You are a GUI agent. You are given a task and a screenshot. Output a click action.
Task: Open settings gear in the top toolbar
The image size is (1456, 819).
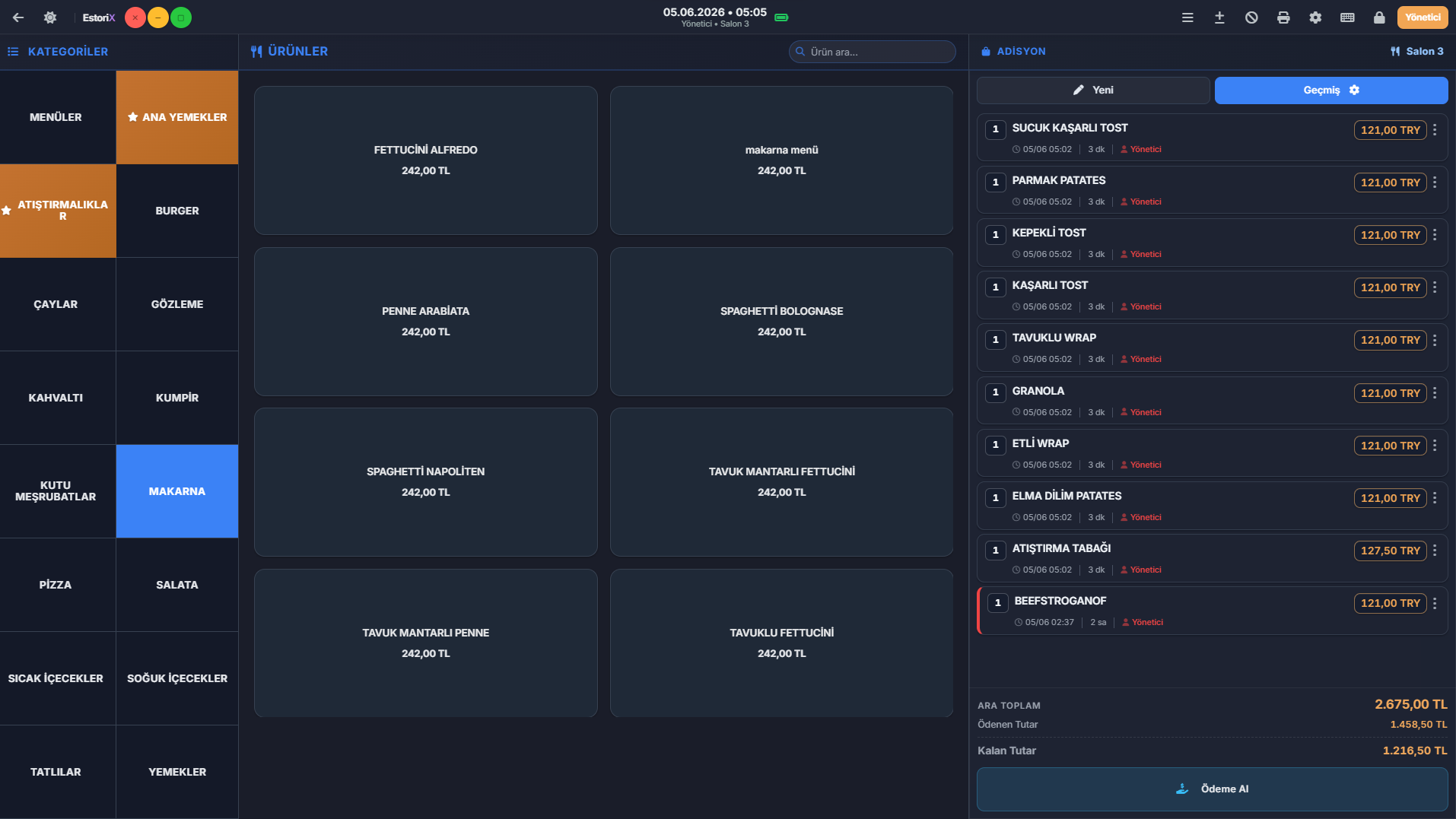pyautogui.click(x=1315, y=17)
